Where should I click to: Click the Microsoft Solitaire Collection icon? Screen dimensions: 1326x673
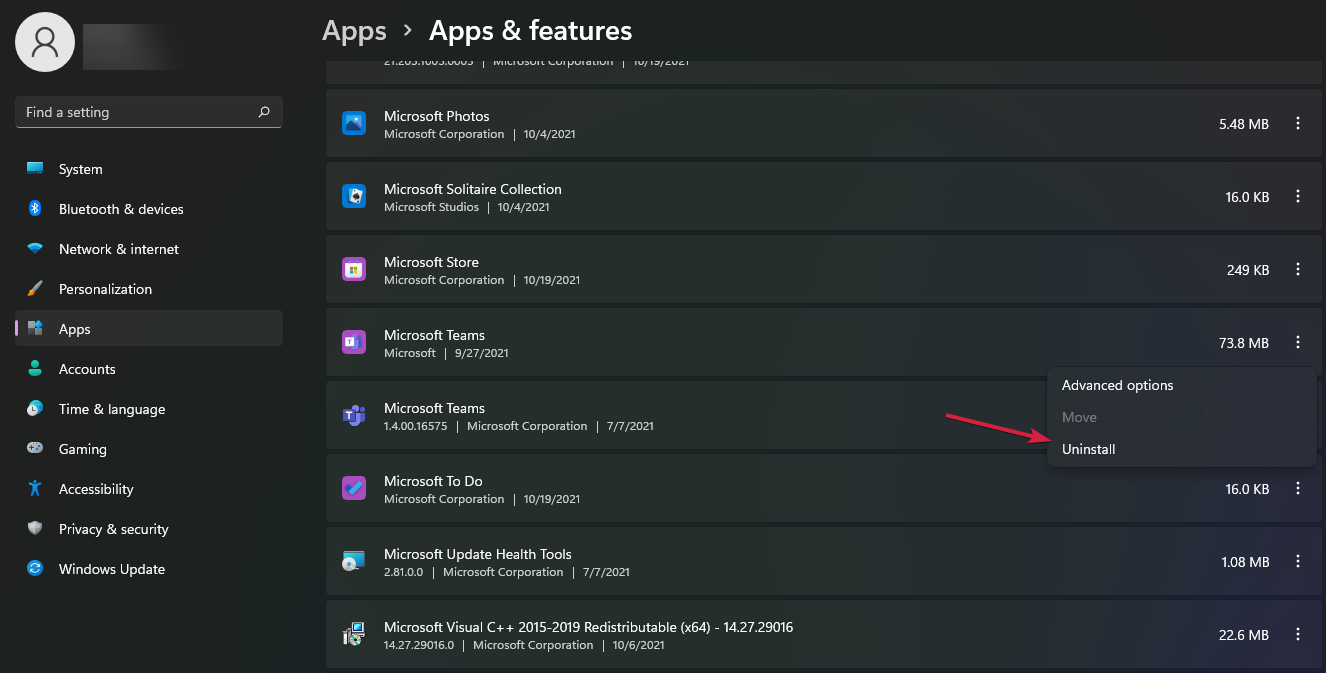tap(354, 196)
